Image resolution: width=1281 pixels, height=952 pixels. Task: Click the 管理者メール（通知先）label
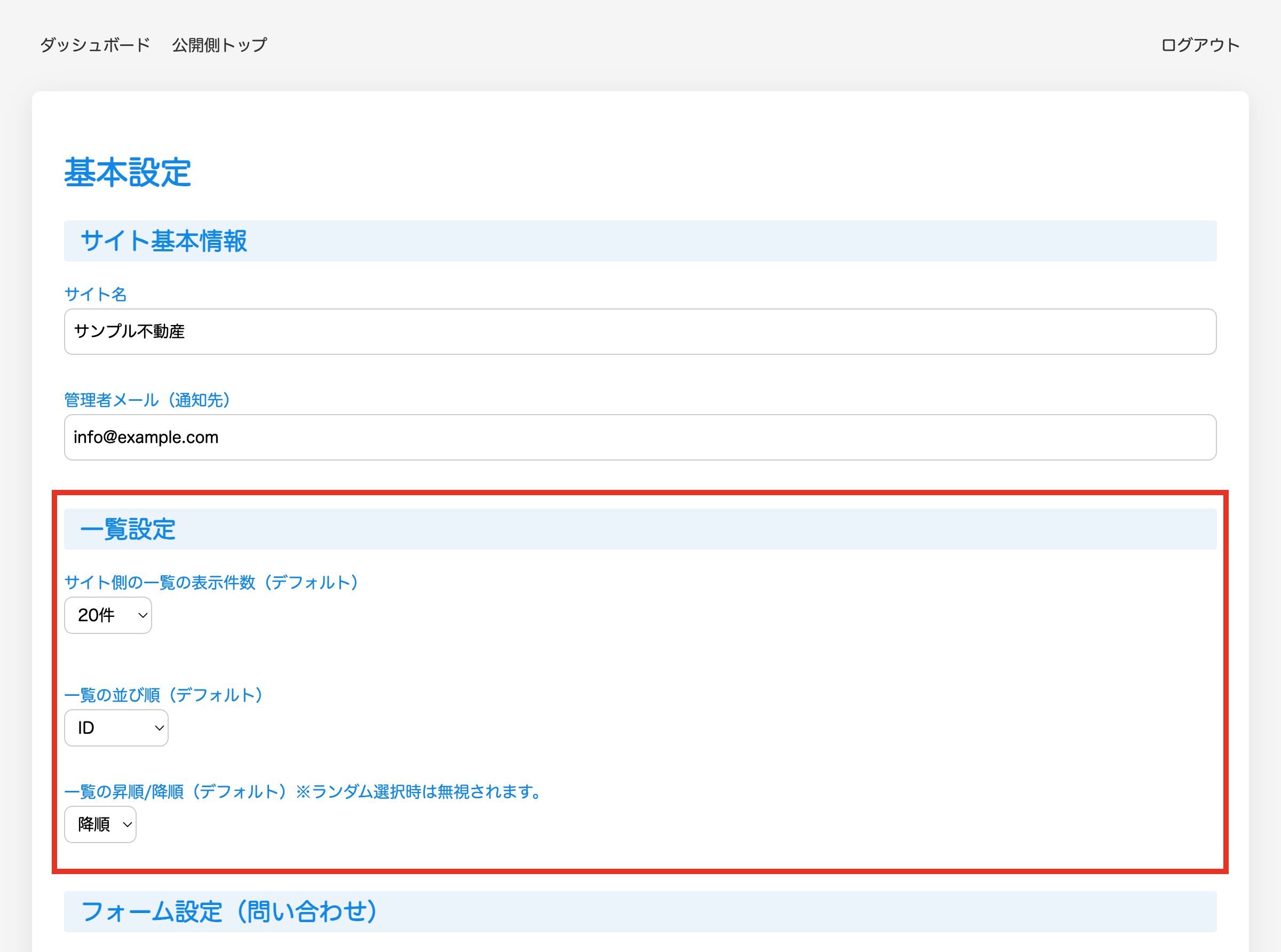click(x=147, y=400)
